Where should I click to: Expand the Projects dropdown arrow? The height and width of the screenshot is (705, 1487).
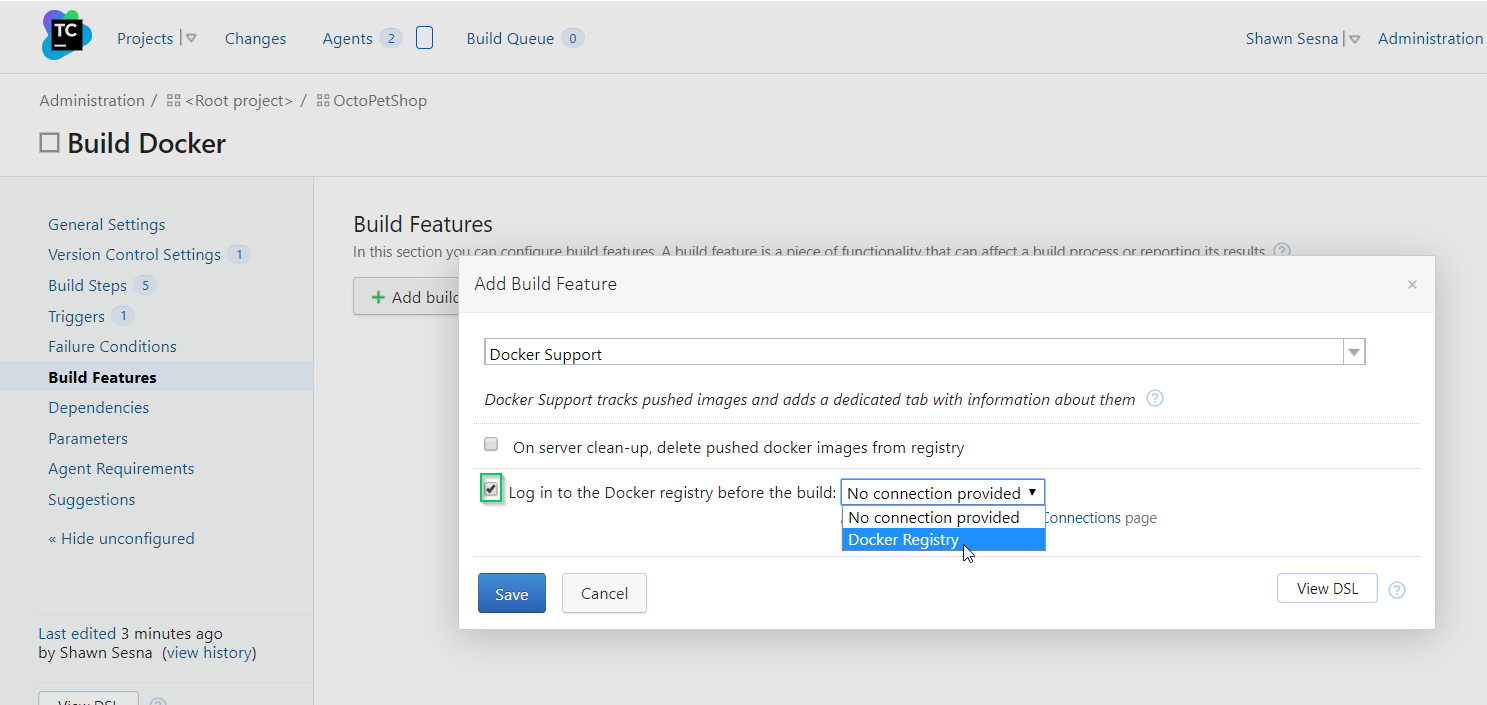(x=191, y=39)
